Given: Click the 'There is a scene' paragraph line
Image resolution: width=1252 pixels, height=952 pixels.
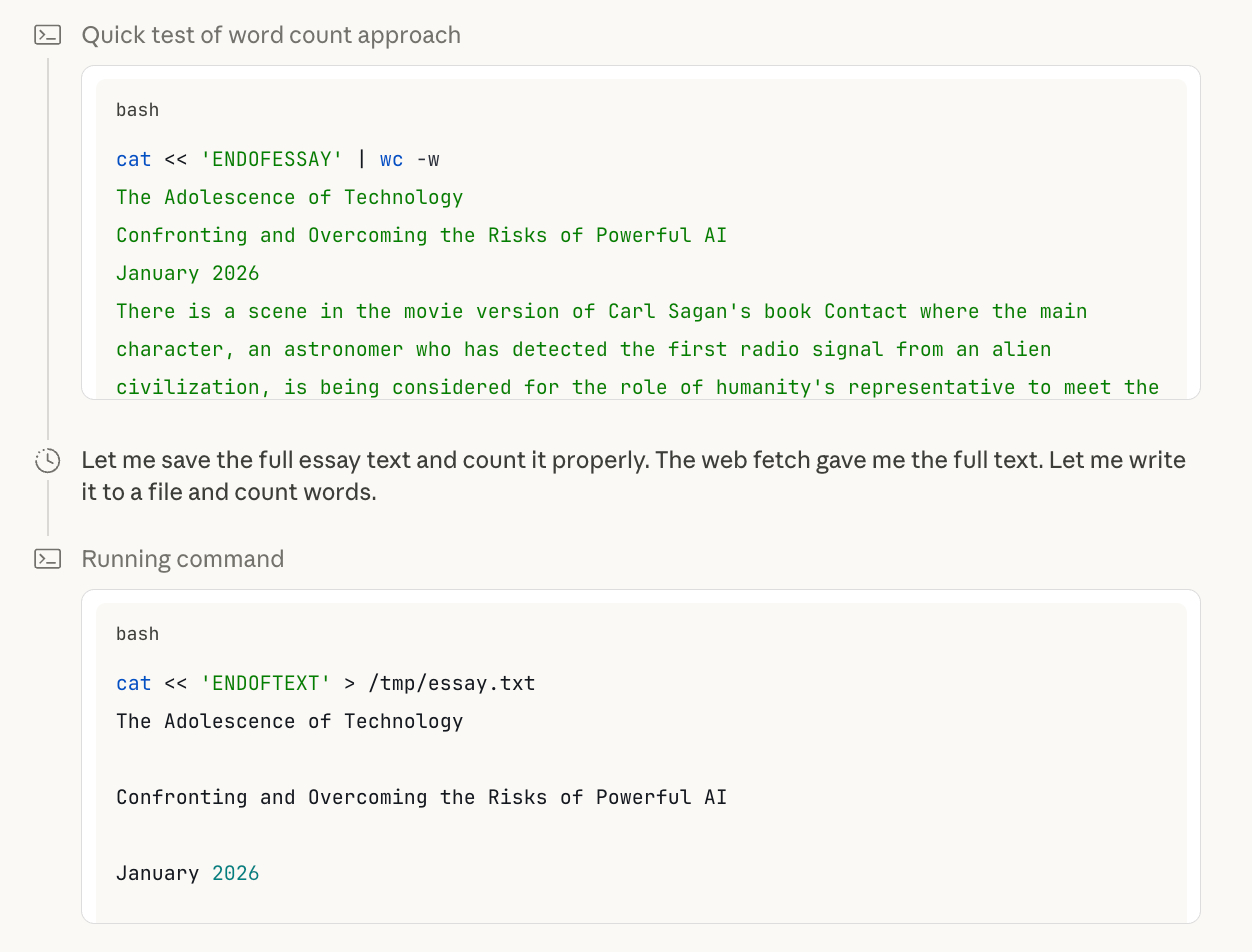Looking at the screenshot, I should [600, 312].
